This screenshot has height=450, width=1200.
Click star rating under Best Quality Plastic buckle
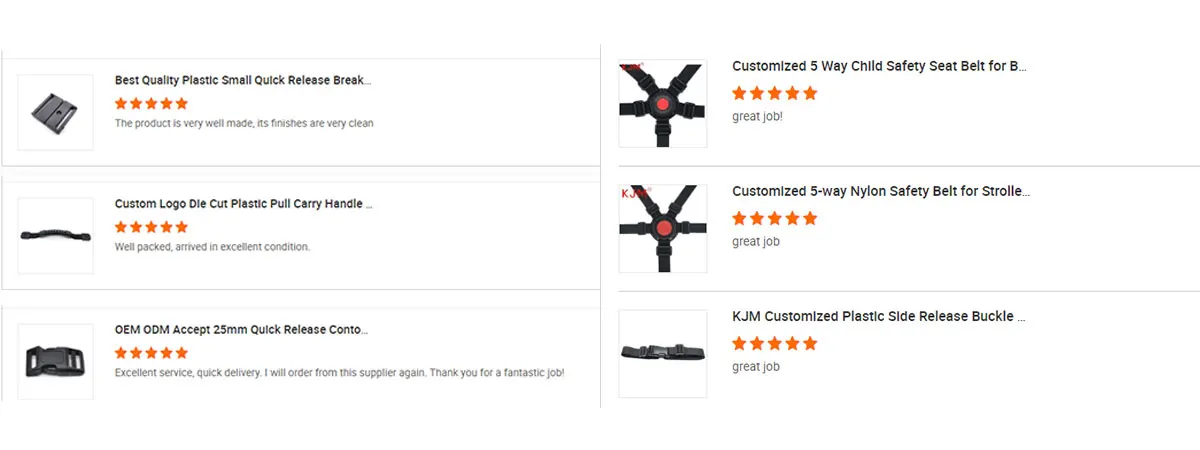point(151,103)
